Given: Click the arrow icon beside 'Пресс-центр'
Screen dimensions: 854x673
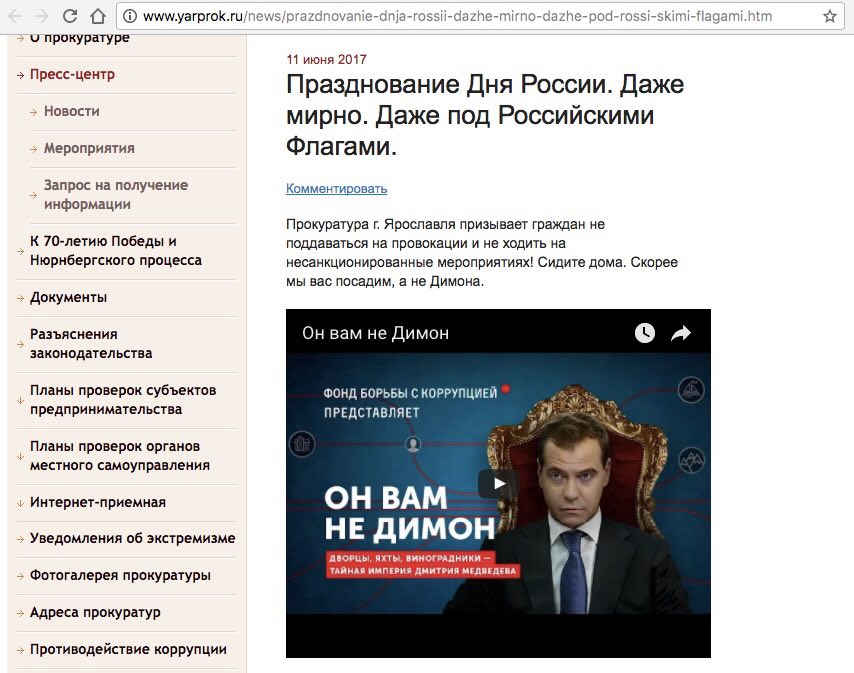Looking at the screenshot, I should pyautogui.click(x=21, y=75).
